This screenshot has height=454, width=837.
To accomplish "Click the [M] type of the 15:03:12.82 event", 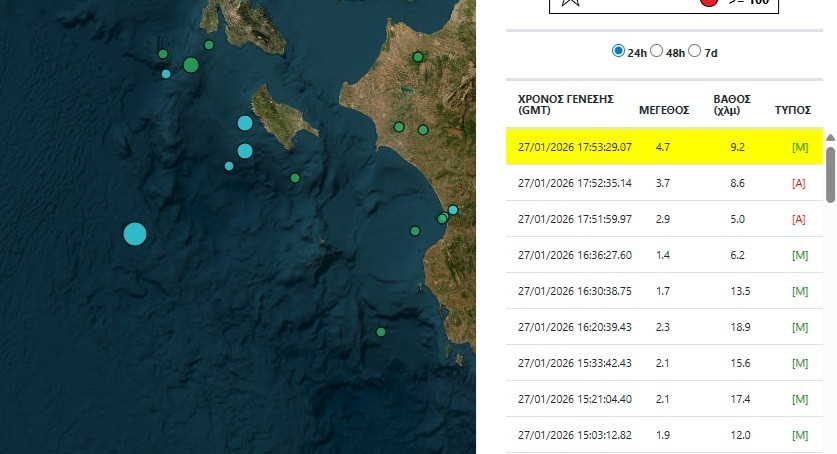I will coord(800,435).
